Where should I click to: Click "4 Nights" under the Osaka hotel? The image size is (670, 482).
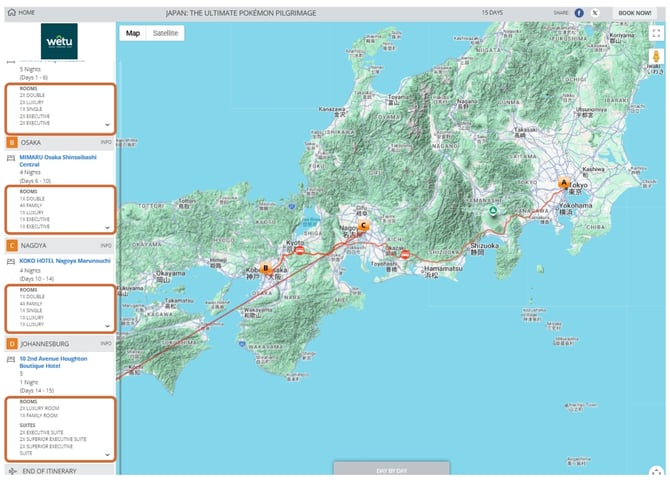30,172
